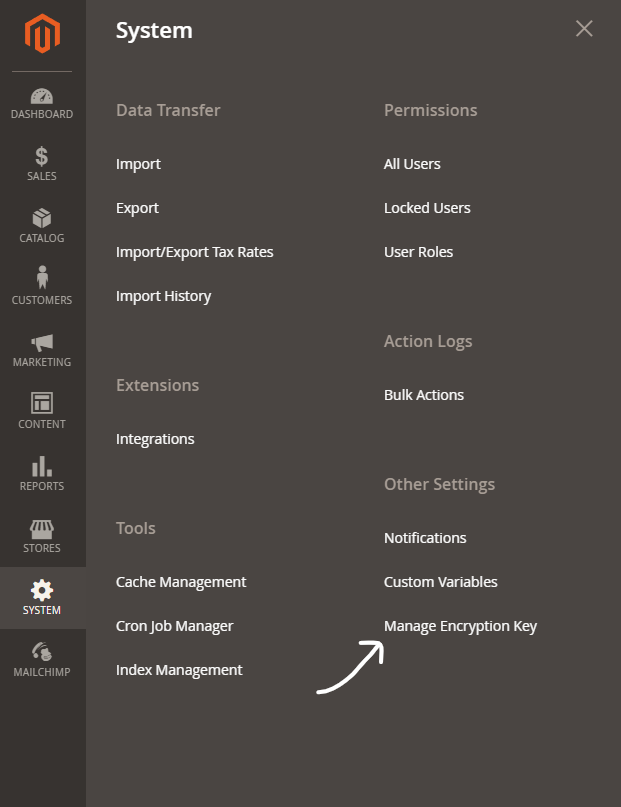Open the Sales dollar icon
This screenshot has height=807, width=621.
click(42, 156)
